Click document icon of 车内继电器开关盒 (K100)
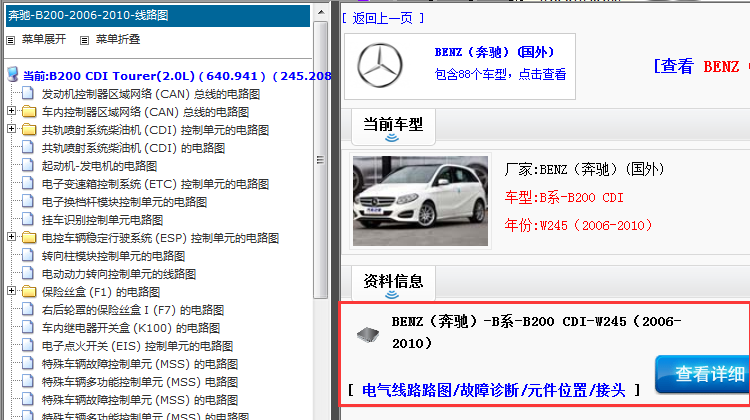The image size is (750, 420). click(x=28, y=328)
